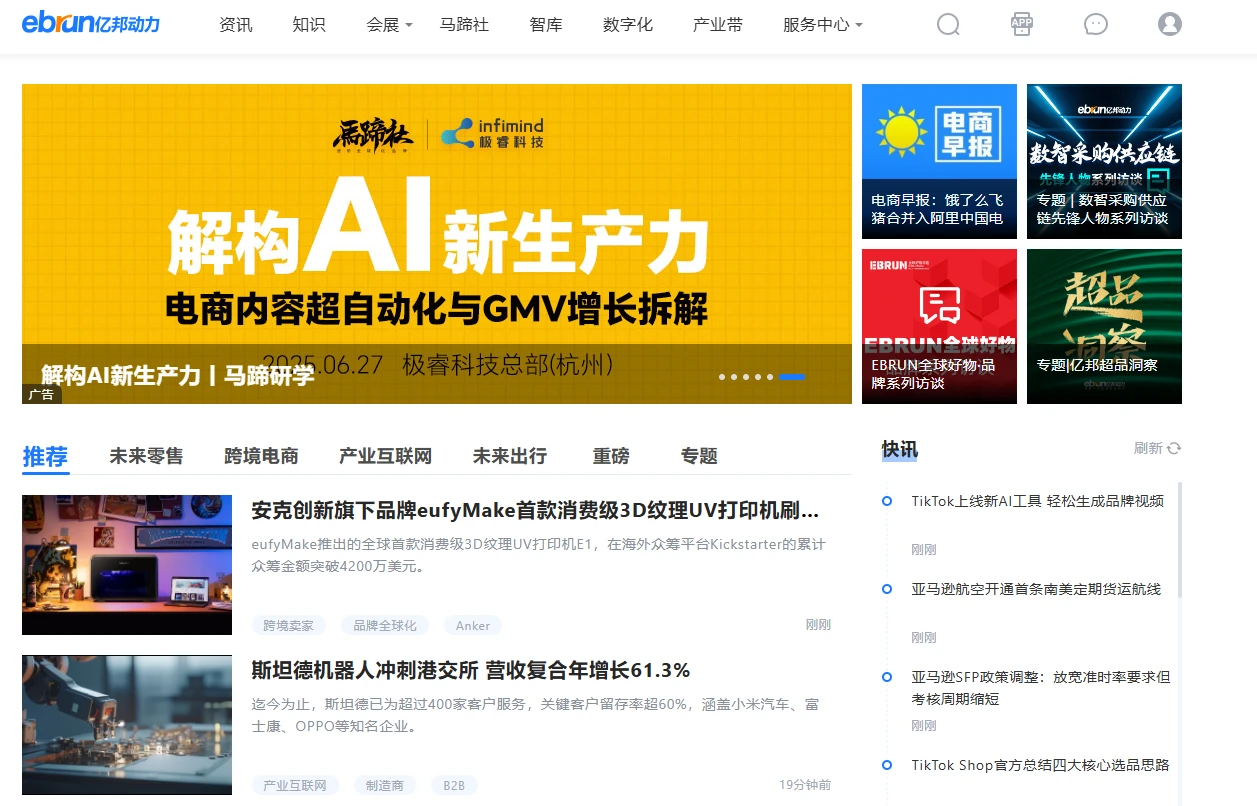
Task: Click the banner caption 解构AI新生产力丨马蹄研学
Action: [x=178, y=375]
